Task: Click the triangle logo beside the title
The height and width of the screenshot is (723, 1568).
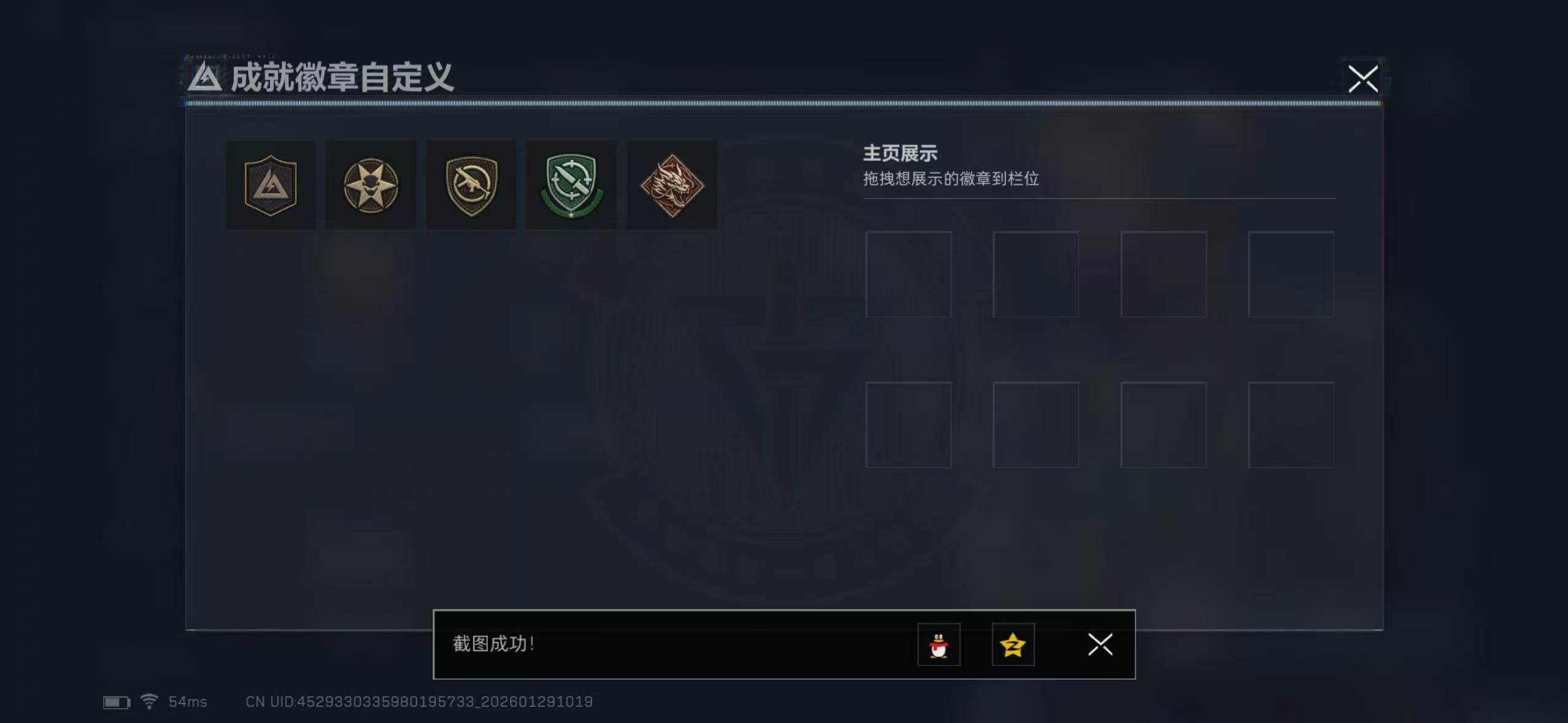Action: pos(204,78)
